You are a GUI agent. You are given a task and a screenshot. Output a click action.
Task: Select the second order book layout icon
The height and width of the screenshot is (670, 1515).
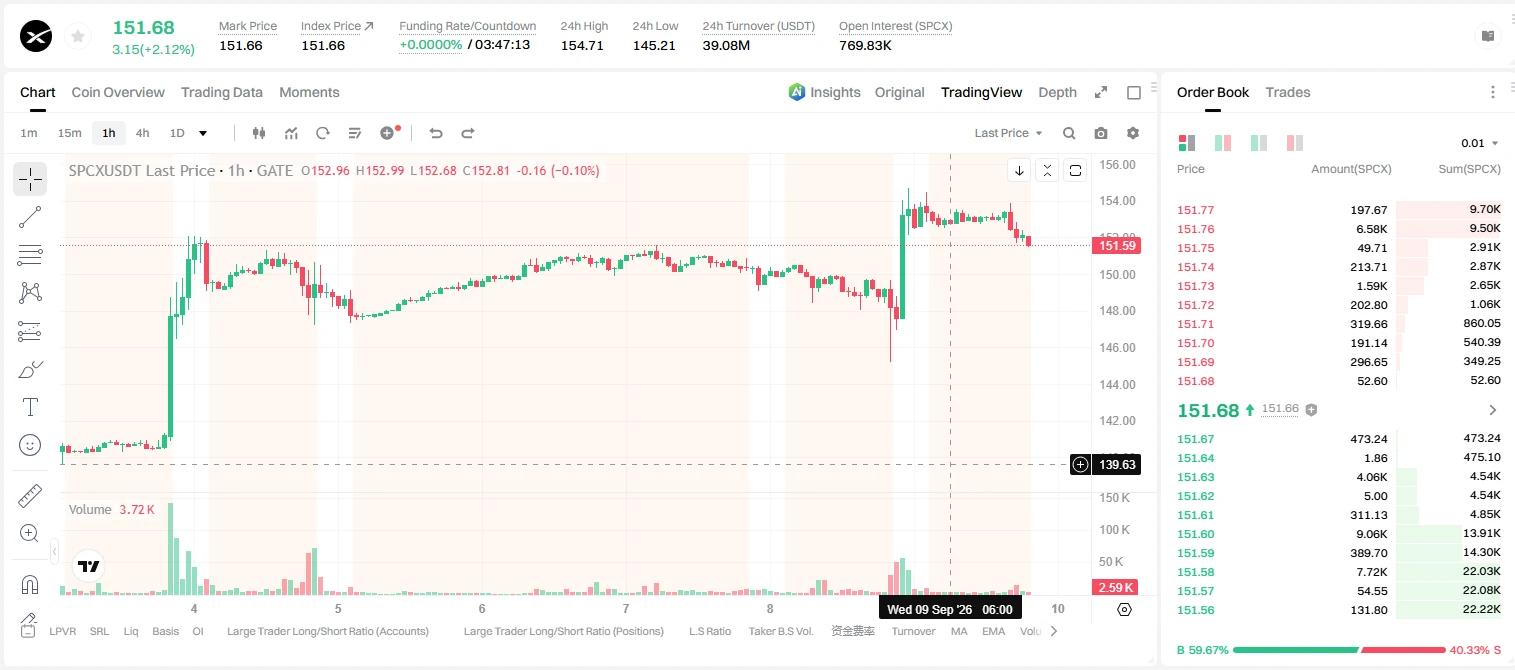tap(1222, 143)
